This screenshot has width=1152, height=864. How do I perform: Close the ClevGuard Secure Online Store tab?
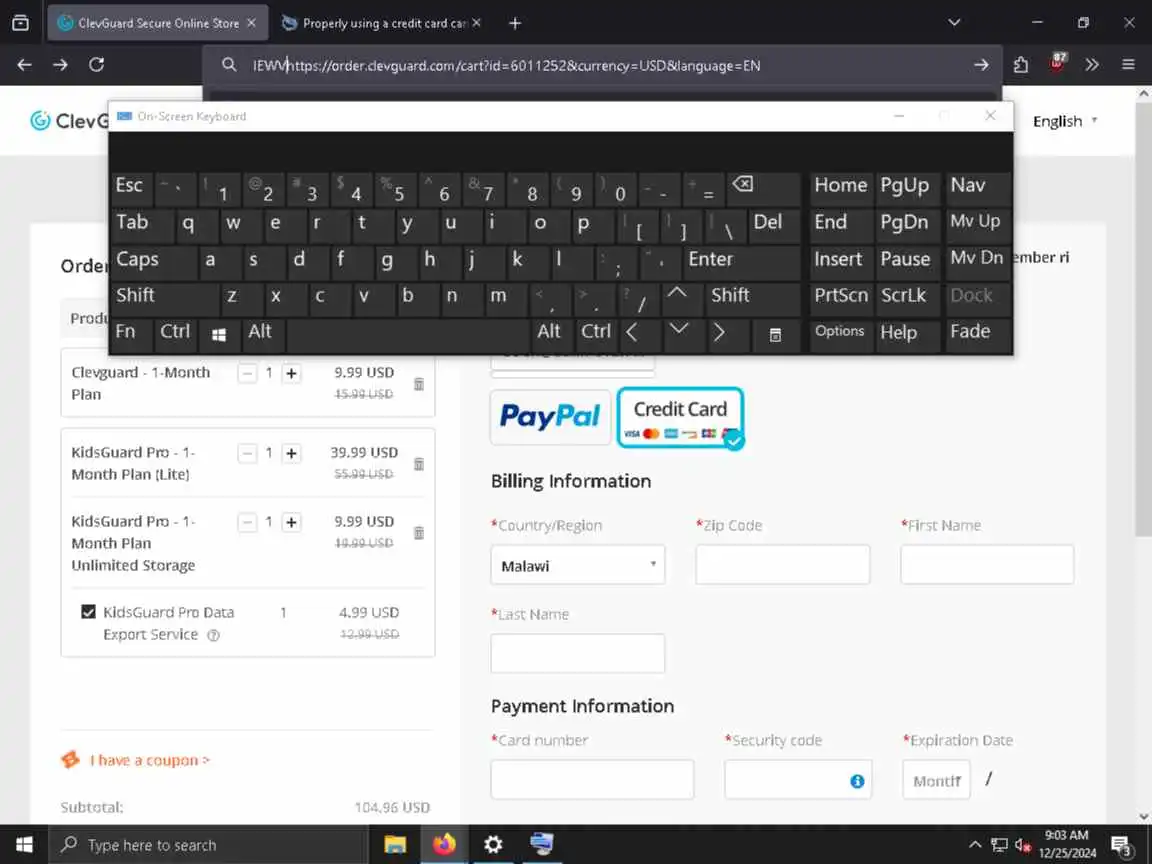click(251, 24)
